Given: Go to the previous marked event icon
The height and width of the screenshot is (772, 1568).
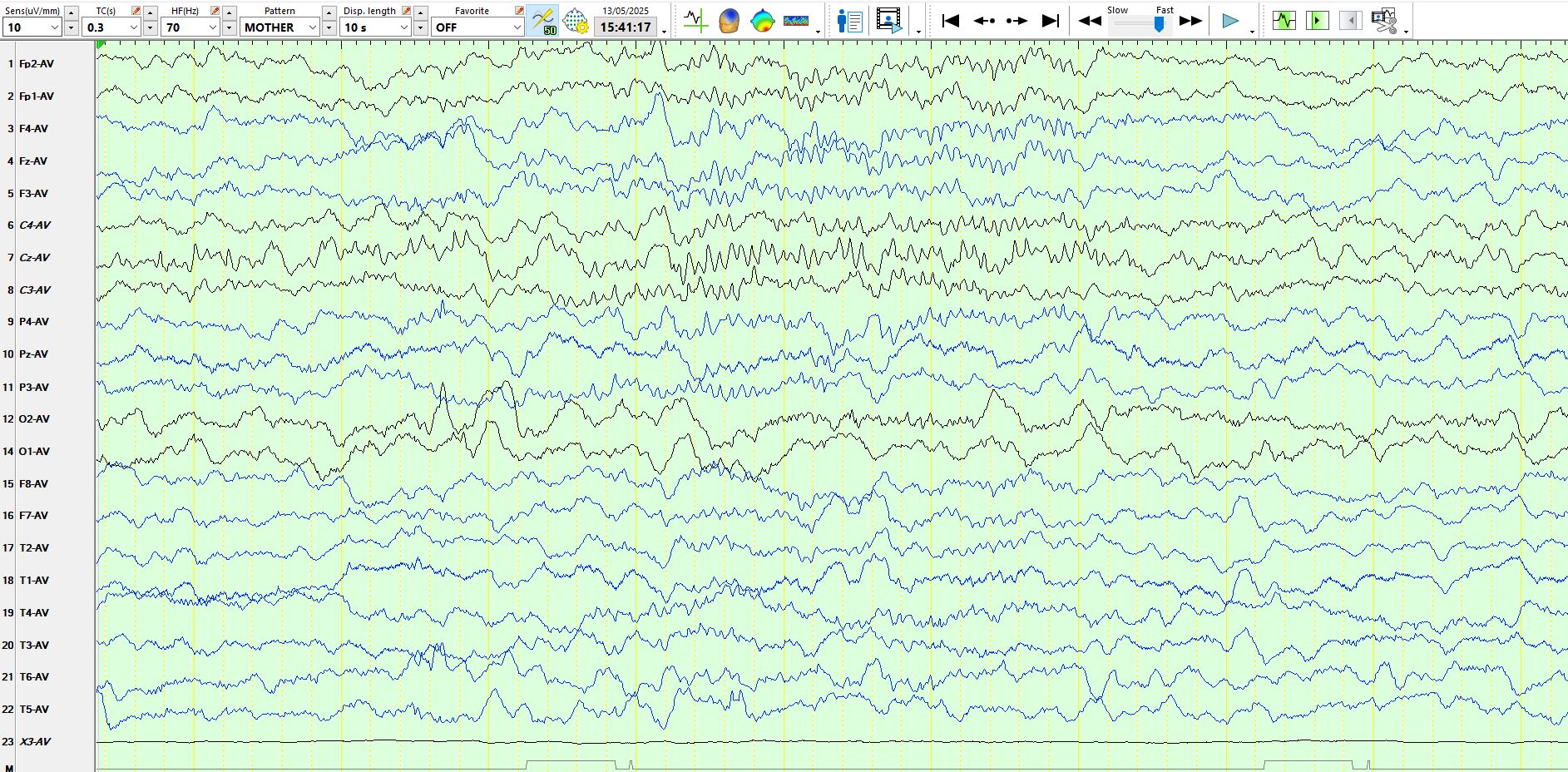Looking at the screenshot, I should (x=1351, y=21).
